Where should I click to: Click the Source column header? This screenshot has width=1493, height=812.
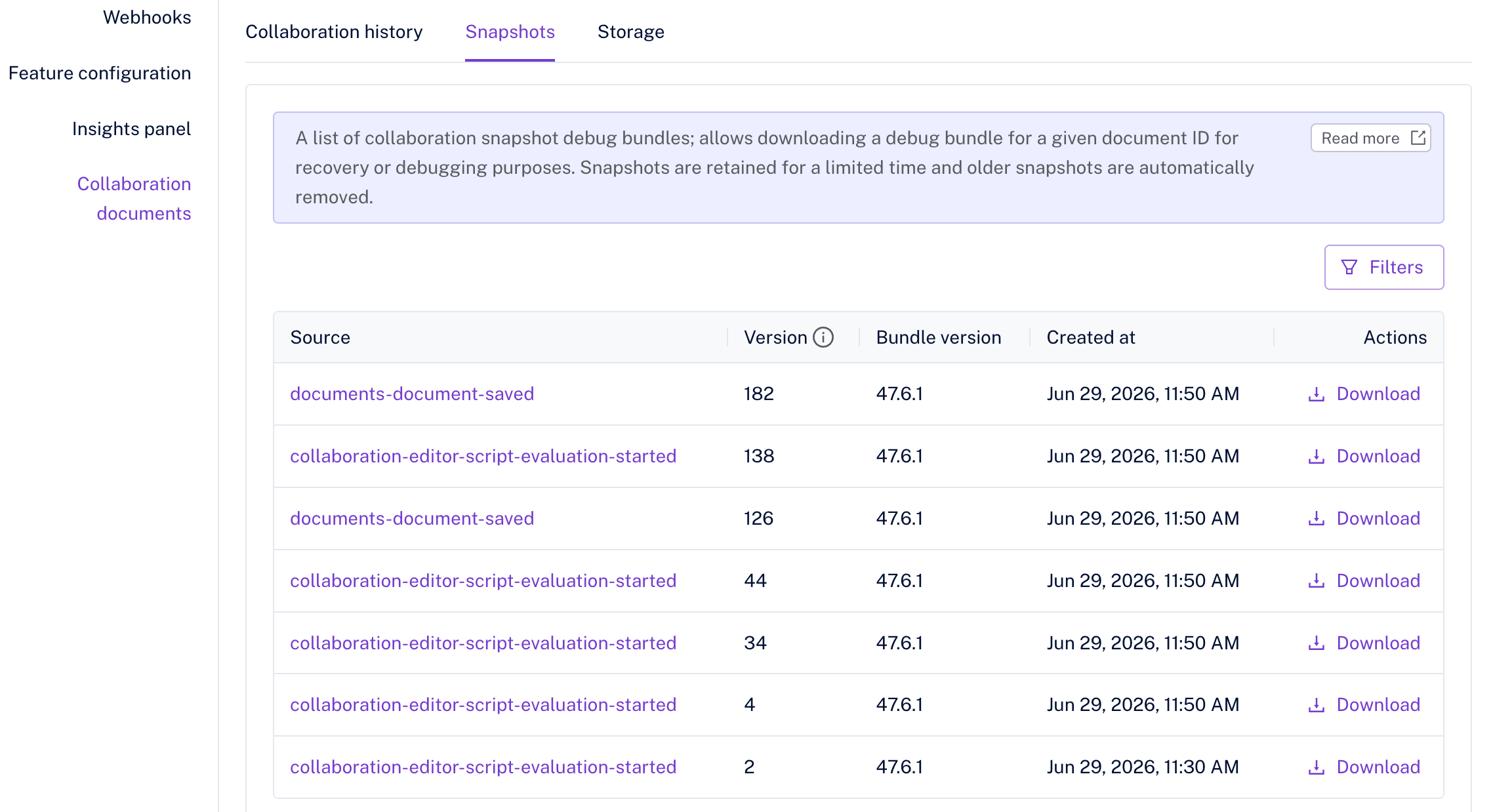[320, 337]
